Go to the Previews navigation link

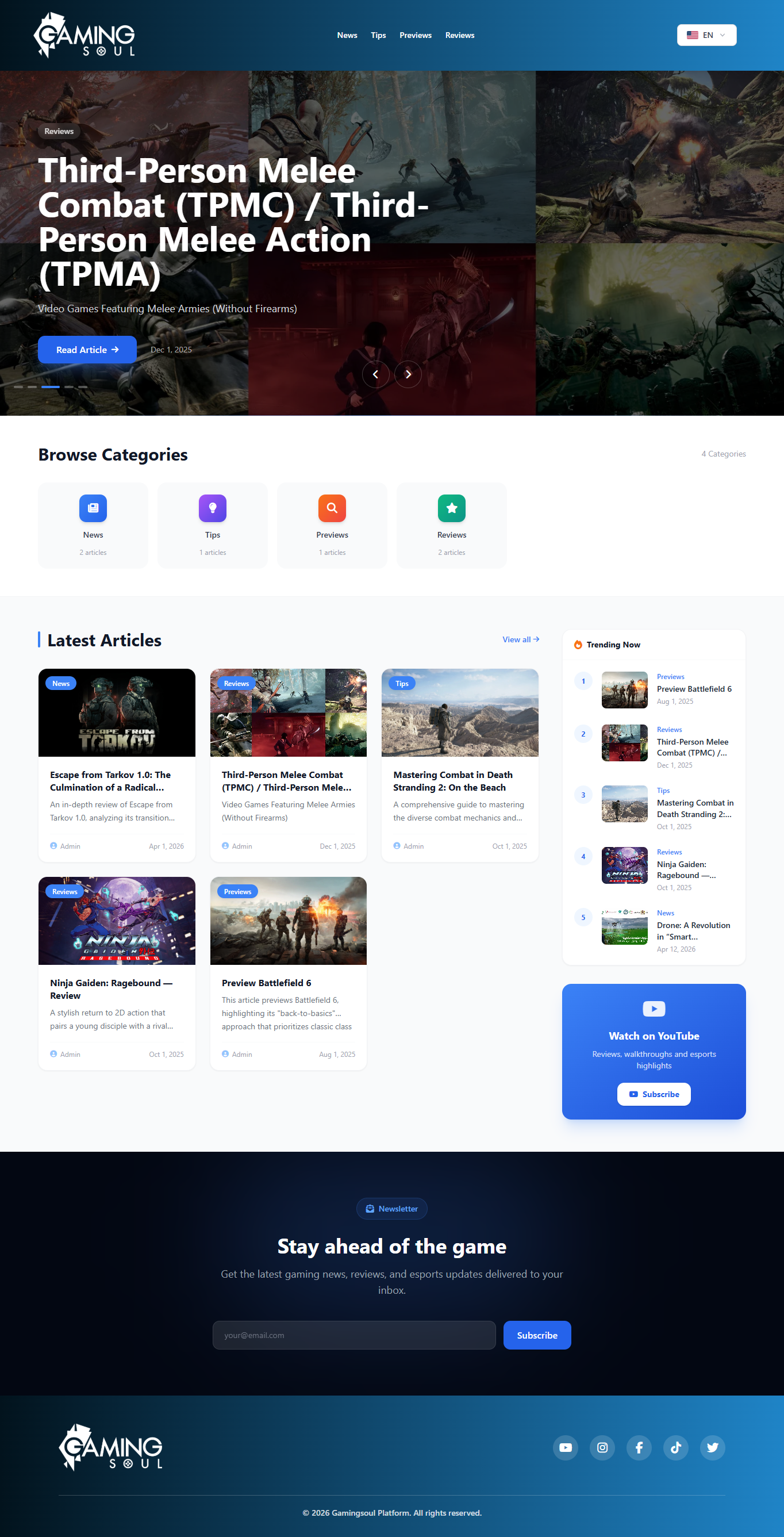click(416, 35)
